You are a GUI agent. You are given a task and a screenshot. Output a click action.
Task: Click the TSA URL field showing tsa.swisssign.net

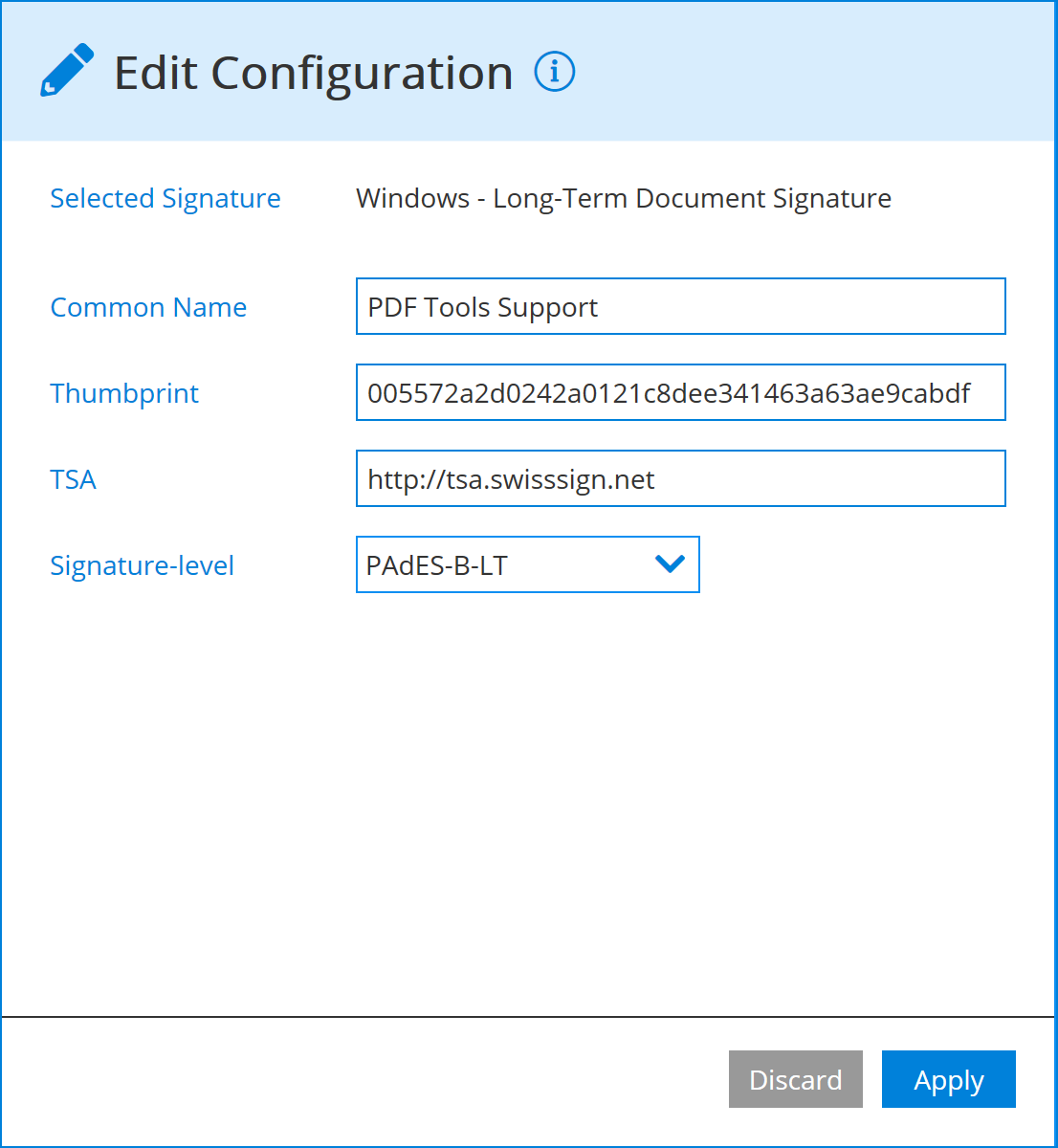pos(680,478)
